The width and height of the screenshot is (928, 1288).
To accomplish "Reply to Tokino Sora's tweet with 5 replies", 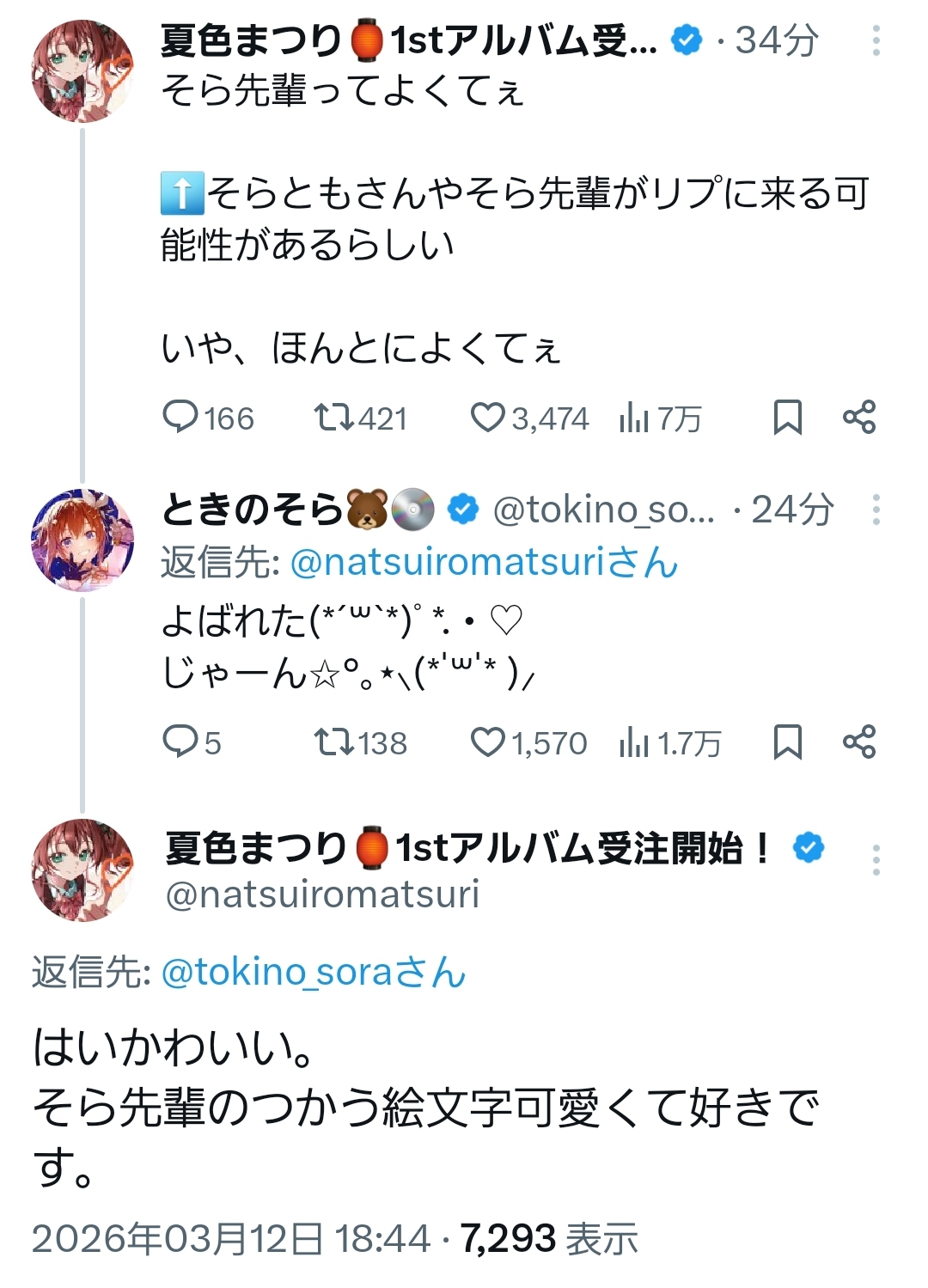I will [180, 742].
